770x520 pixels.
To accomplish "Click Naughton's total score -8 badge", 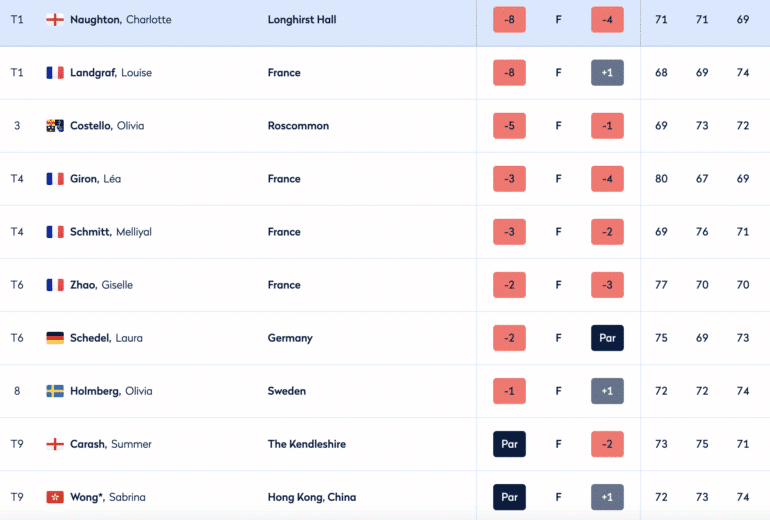I will (x=509, y=20).
